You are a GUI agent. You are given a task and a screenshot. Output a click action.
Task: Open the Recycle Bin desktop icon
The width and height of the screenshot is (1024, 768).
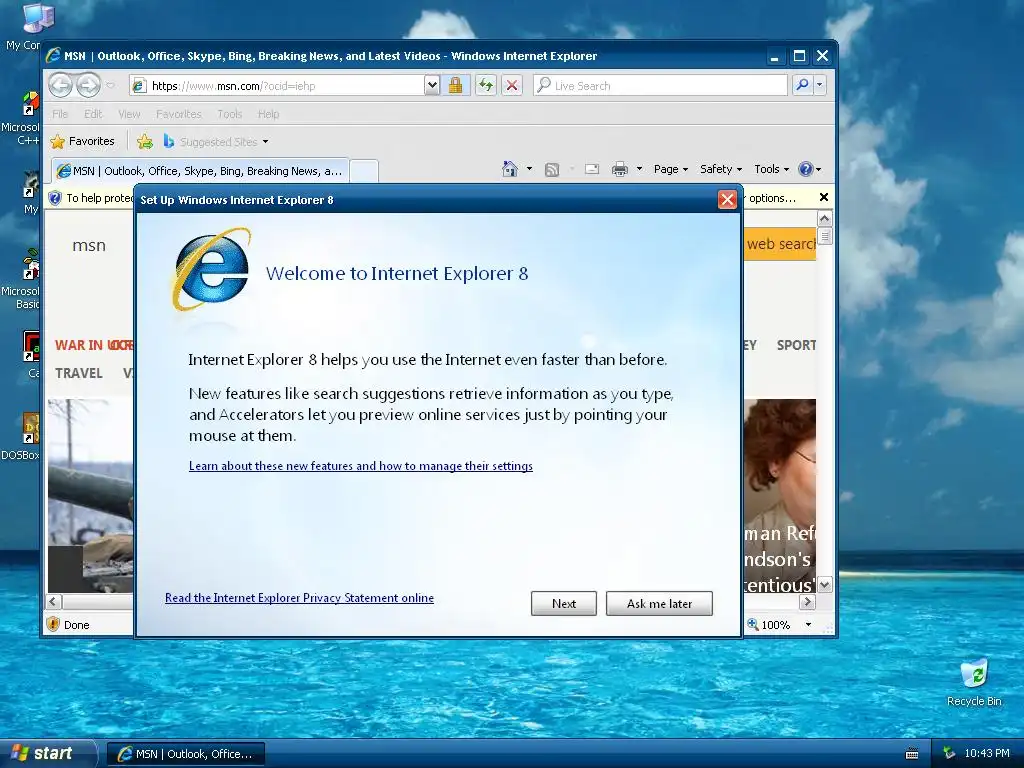pos(974,683)
